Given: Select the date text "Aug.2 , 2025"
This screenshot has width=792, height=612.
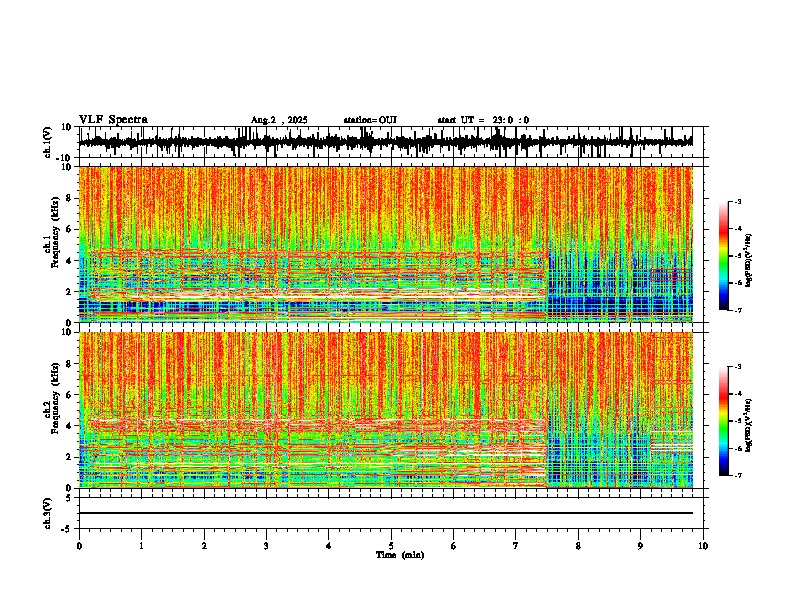Looking at the screenshot, I should coord(279,120).
